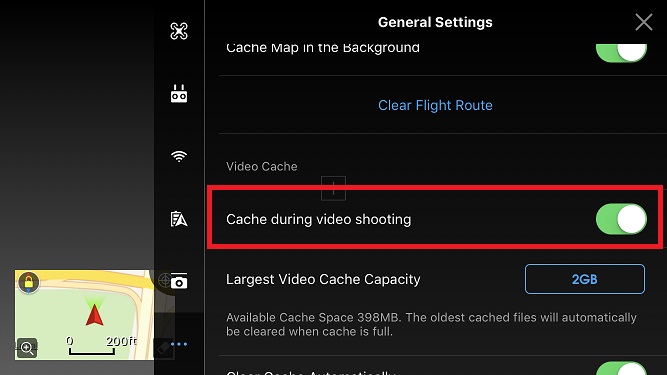Tap the red aircraft arrow on the map
667x375 pixels.
click(94, 315)
